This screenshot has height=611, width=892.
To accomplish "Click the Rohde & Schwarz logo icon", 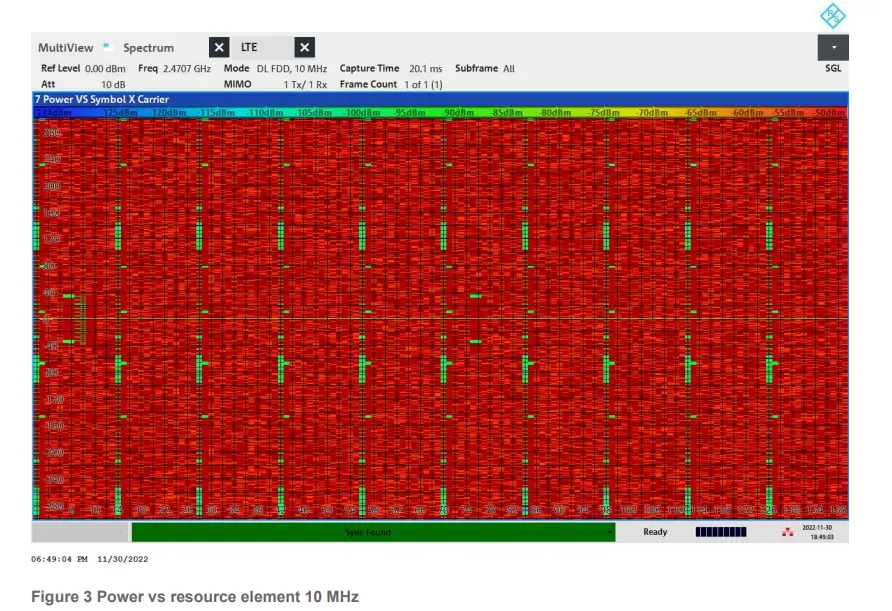I will (x=832, y=15).
